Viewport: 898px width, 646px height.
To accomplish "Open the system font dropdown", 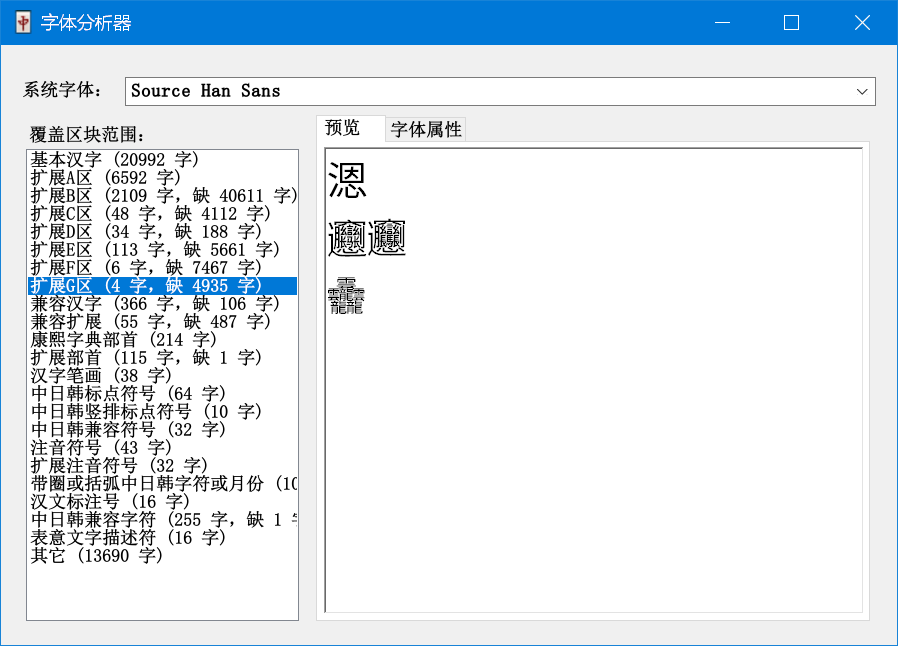I will pyautogui.click(x=862, y=91).
